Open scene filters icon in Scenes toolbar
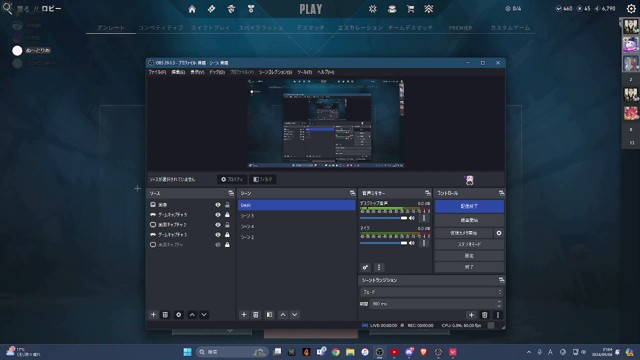Image resolution: width=640 pixels, height=360 pixels. (x=269, y=315)
